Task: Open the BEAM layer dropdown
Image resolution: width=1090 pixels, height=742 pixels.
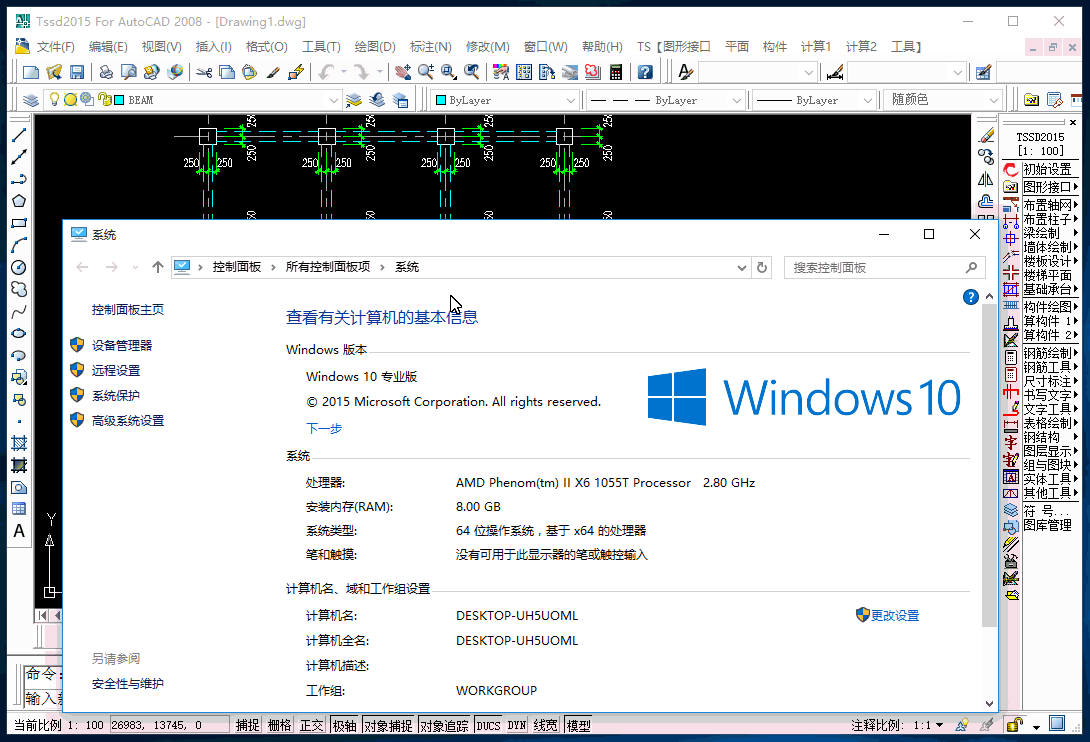Action: (x=333, y=100)
